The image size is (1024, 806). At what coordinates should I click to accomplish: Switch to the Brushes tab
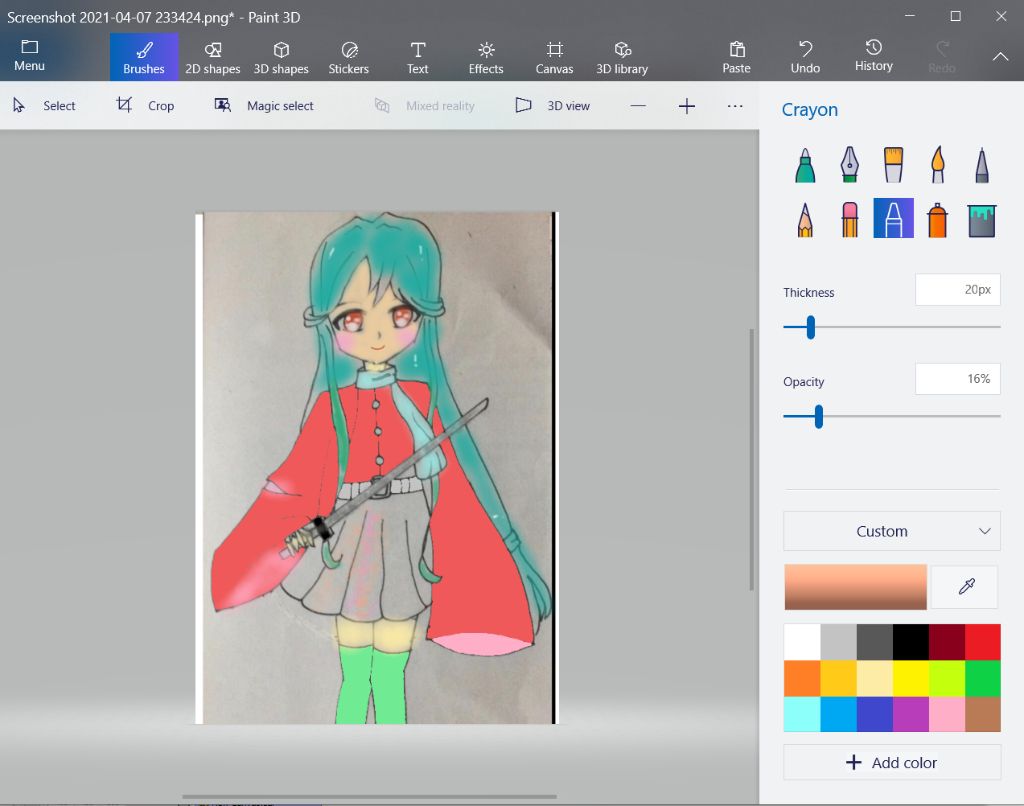tap(144, 57)
